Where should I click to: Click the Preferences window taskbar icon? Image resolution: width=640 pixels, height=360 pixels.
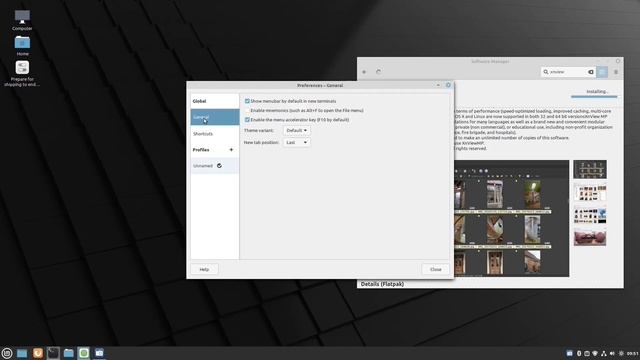pyautogui.click(x=99, y=353)
